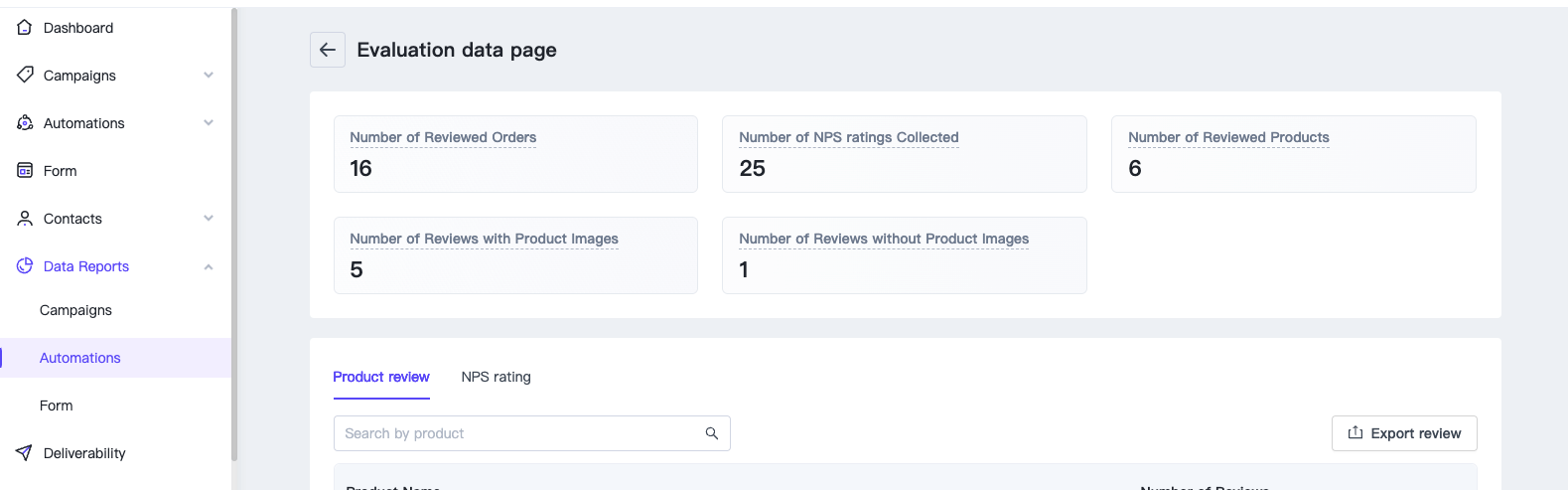Switch to the NPS rating tab
This screenshot has height=490, width=1568.
click(496, 377)
